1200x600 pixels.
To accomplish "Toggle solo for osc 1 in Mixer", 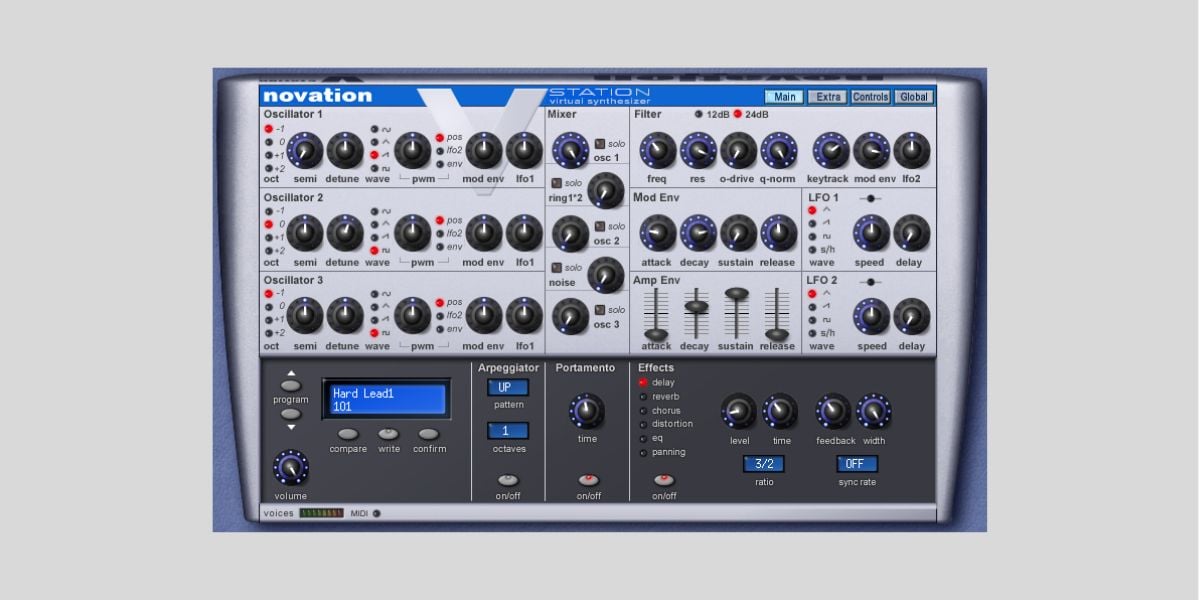I will [x=599, y=144].
